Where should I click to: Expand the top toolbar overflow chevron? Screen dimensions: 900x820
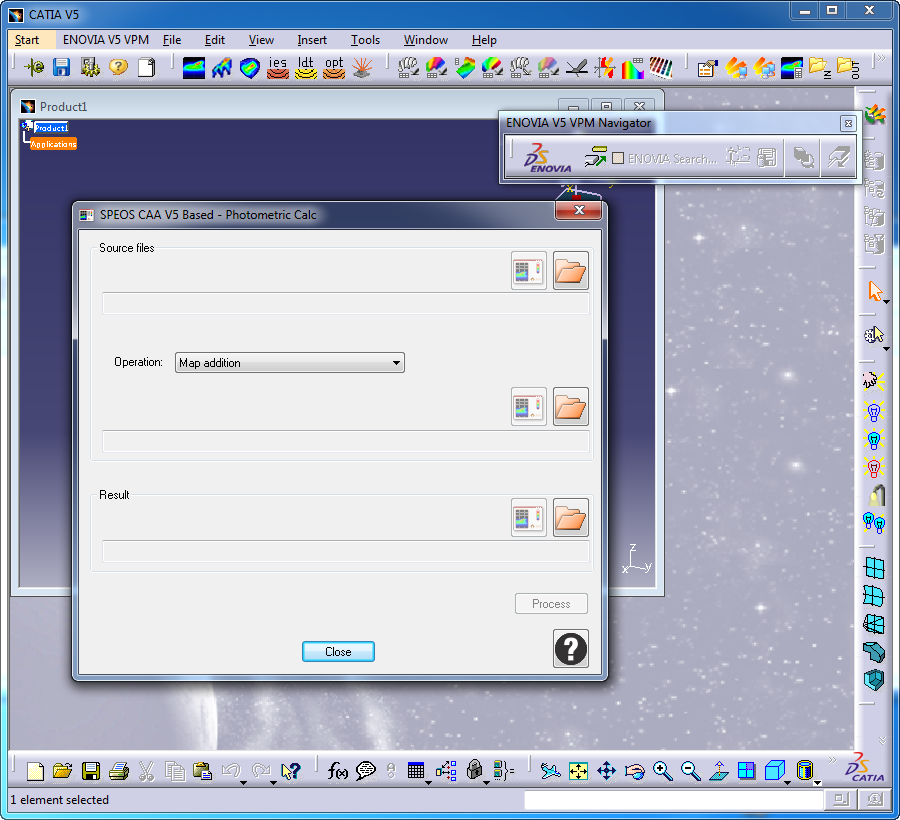[882, 58]
